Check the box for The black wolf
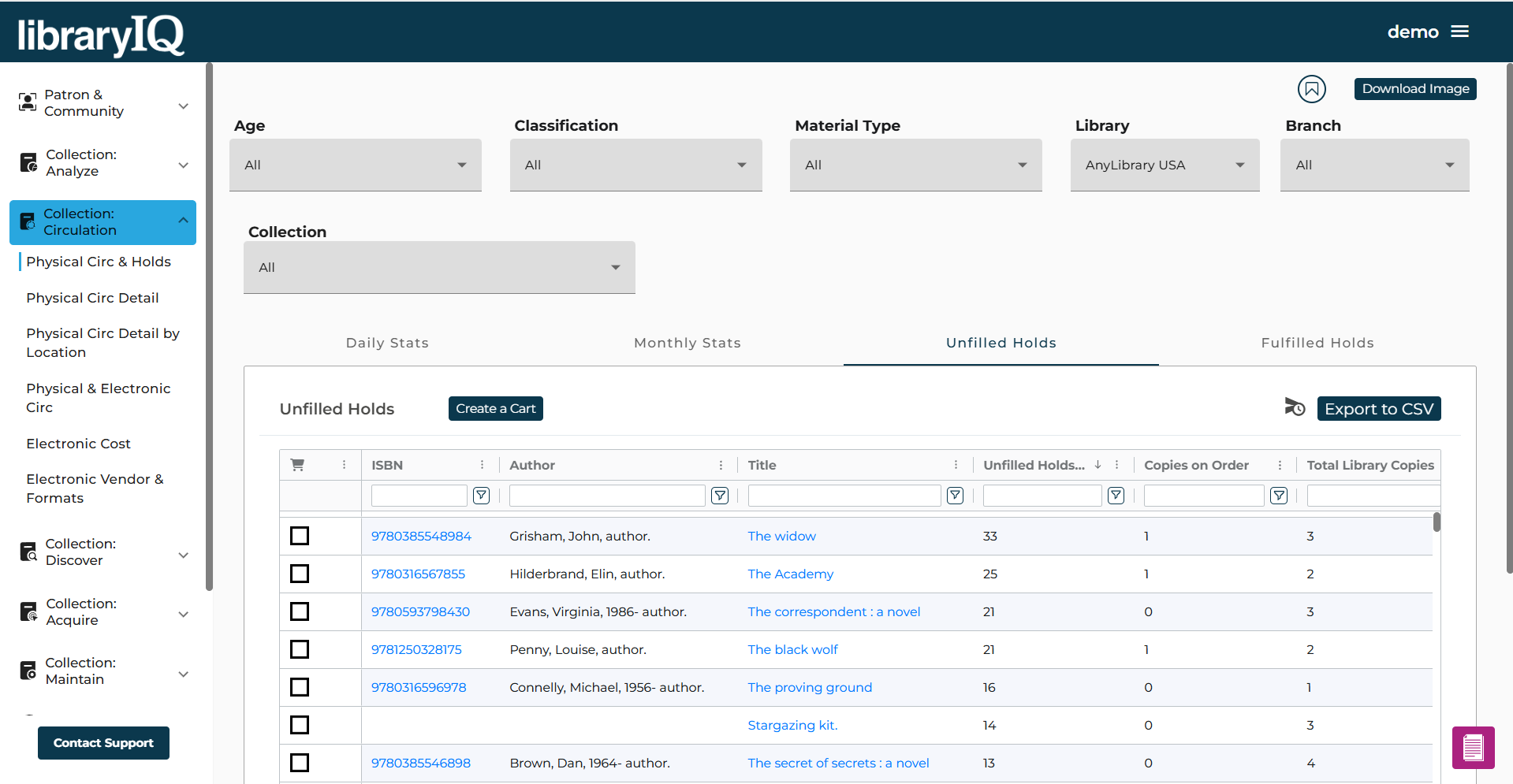 click(300, 649)
